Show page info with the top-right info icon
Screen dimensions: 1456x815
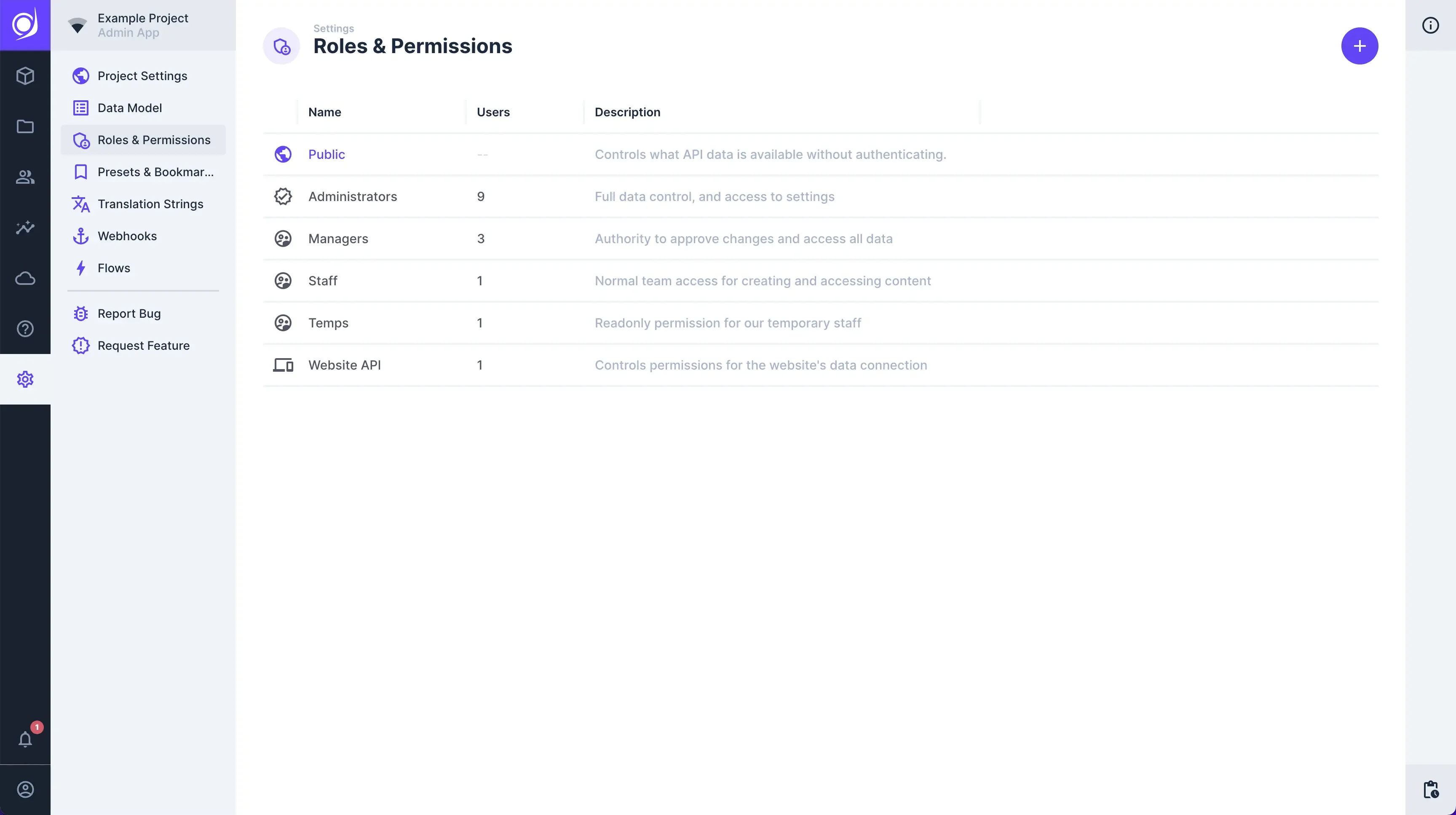tap(1430, 25)
